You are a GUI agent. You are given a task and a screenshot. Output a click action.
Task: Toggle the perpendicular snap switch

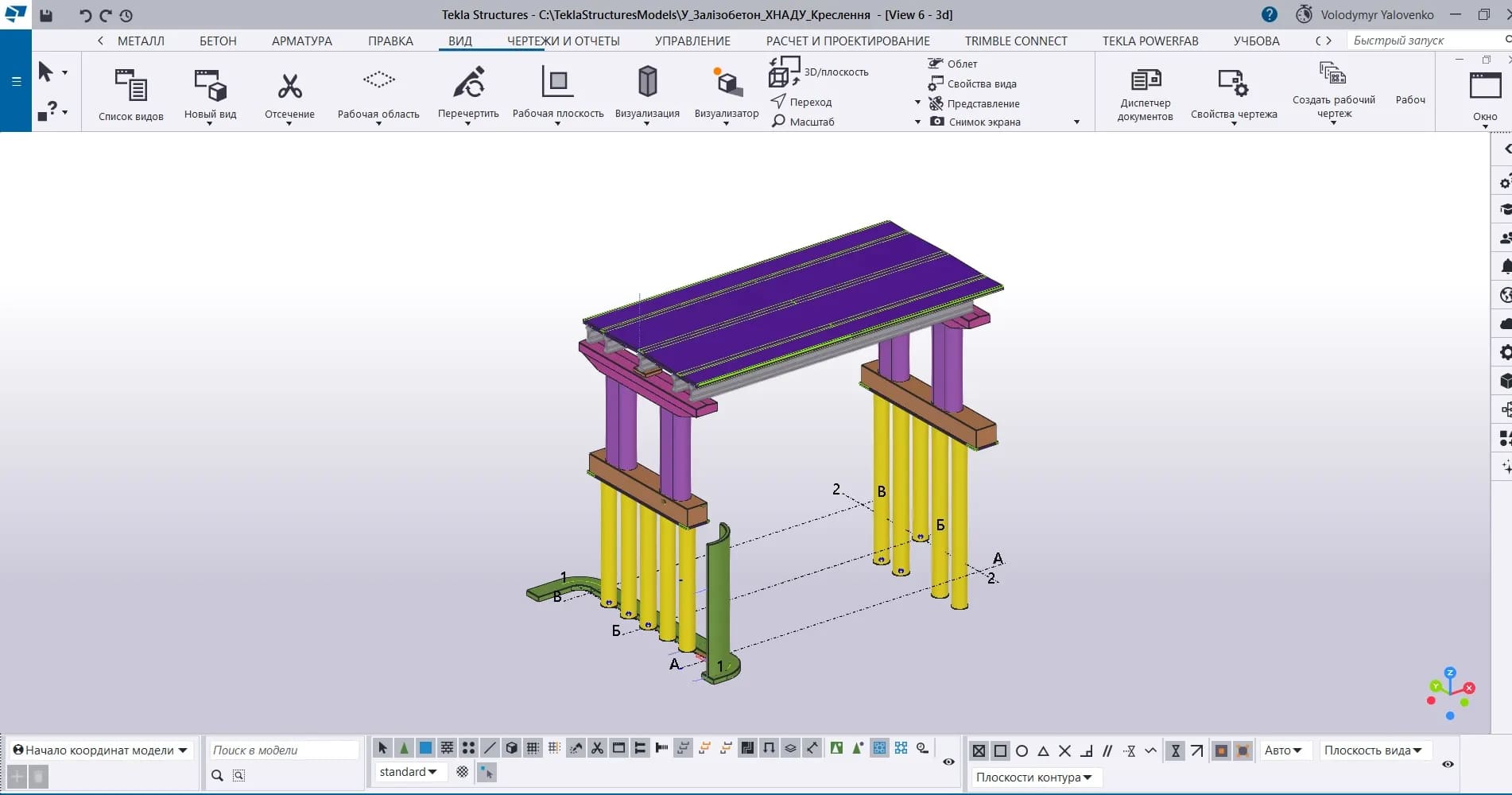1087,750
